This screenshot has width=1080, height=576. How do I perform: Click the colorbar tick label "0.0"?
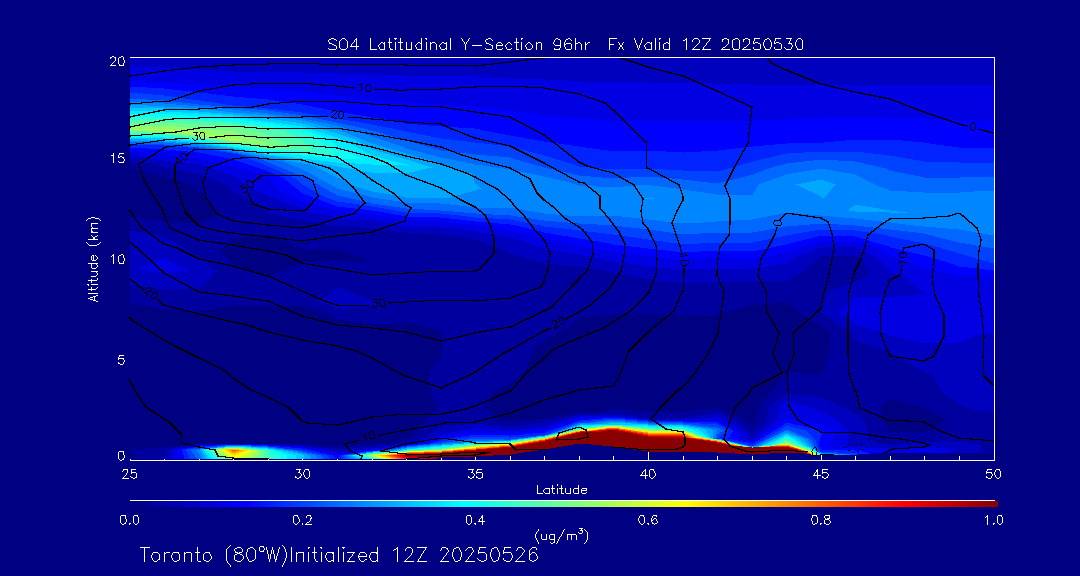(129, 521)
